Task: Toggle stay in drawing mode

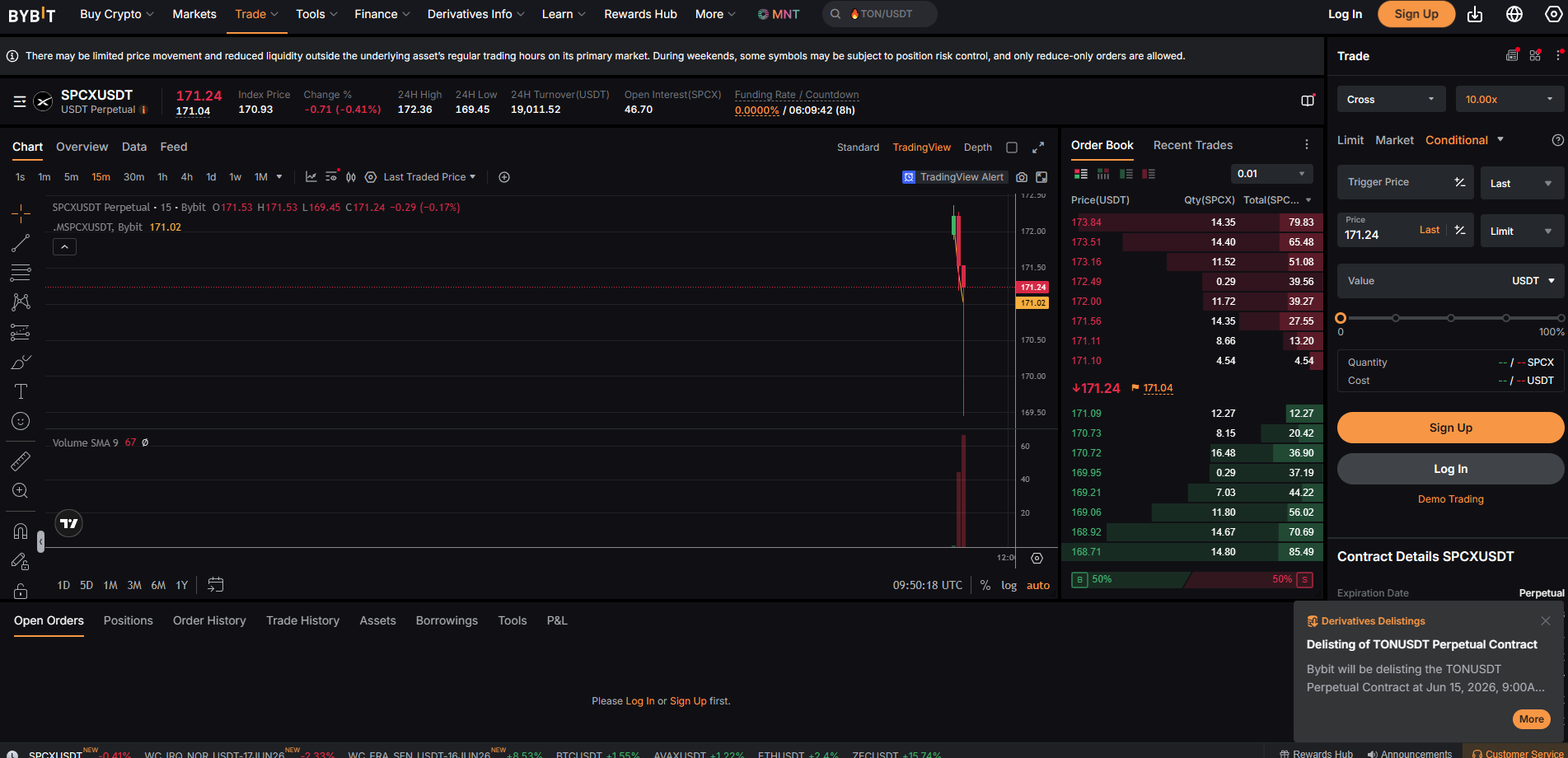Action: (x=21, y=561)
